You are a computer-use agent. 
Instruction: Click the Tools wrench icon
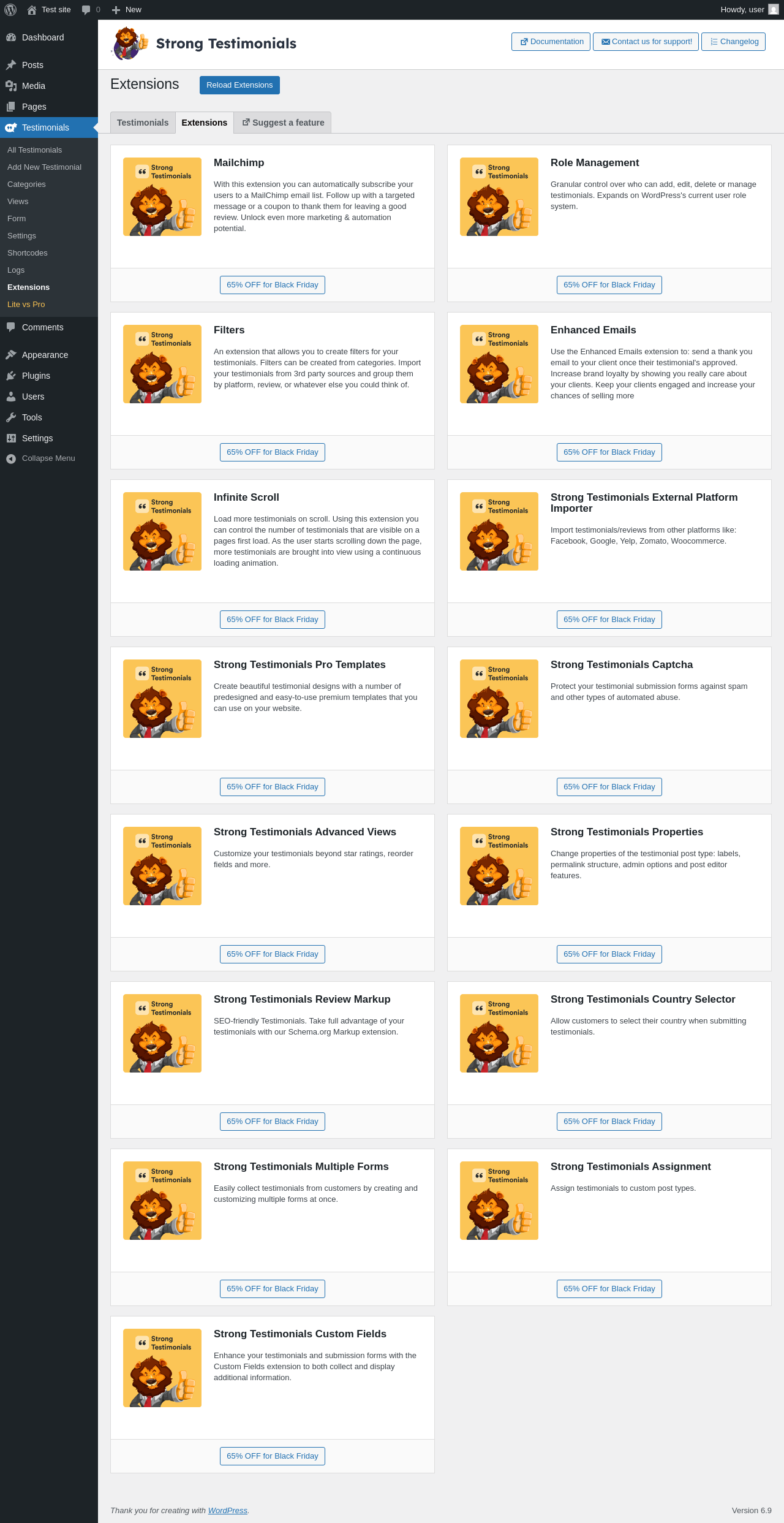[11, 417]
